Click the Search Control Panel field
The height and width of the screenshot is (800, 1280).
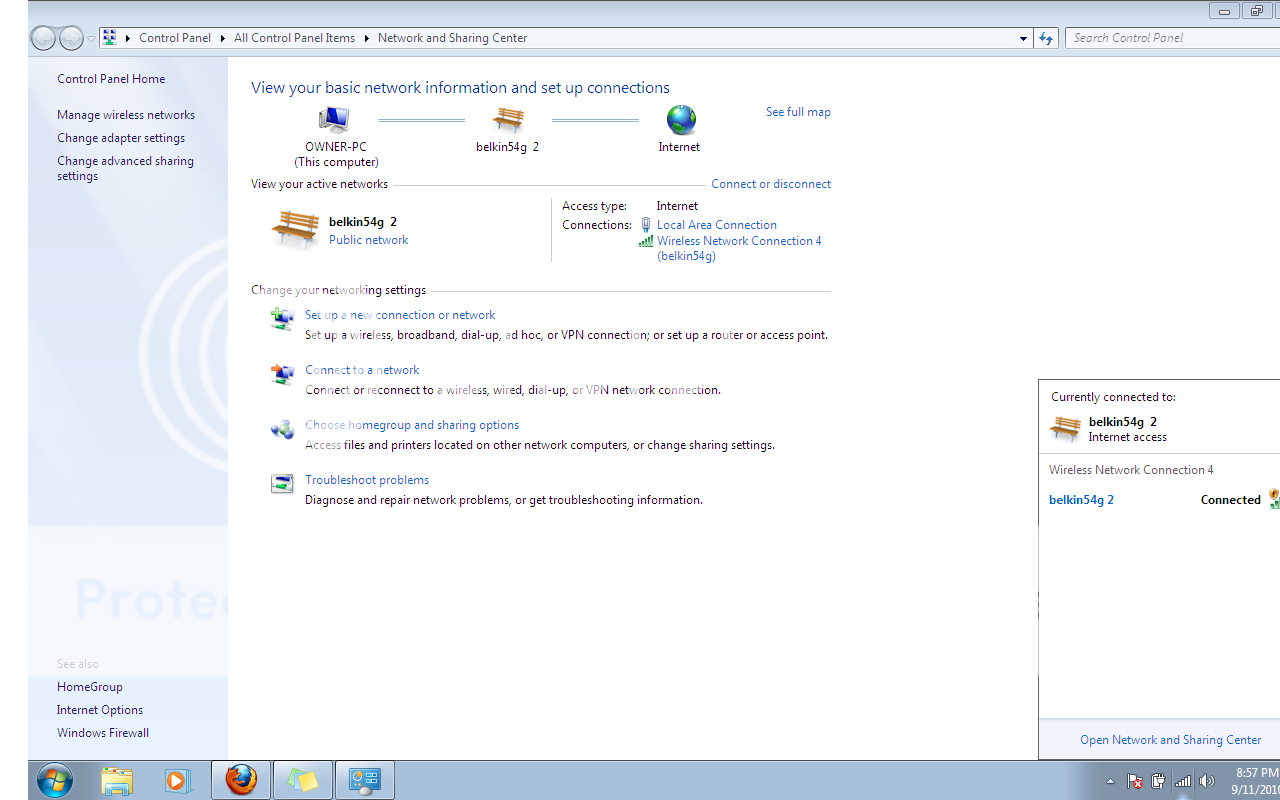point(1170,38)
